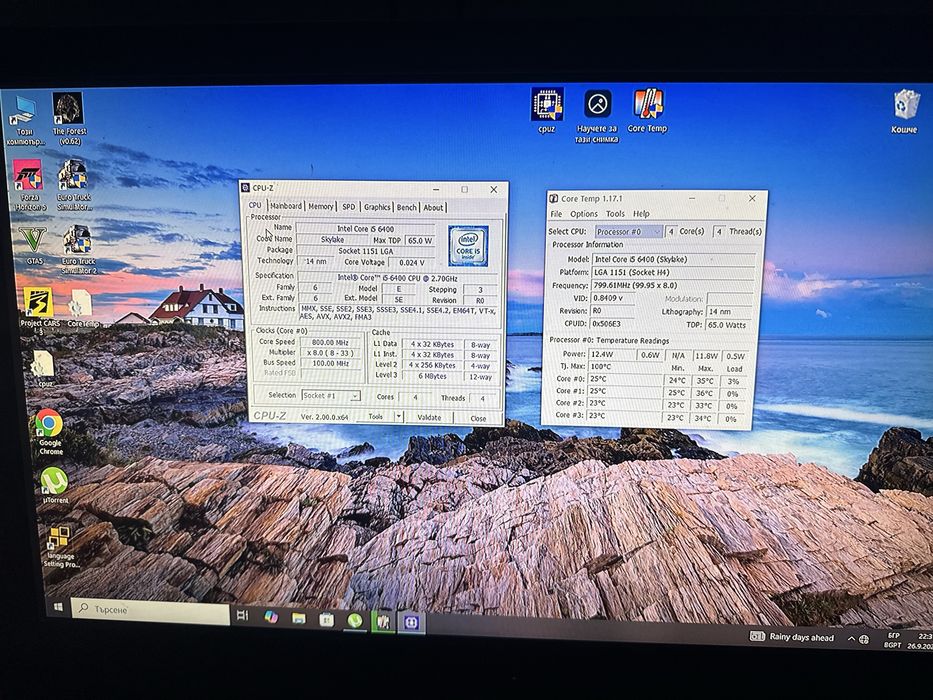The width and height of the screenshot is (933, 700).
Task: Open the Graphics tab in CPU-Z
Action: [377, 207]
